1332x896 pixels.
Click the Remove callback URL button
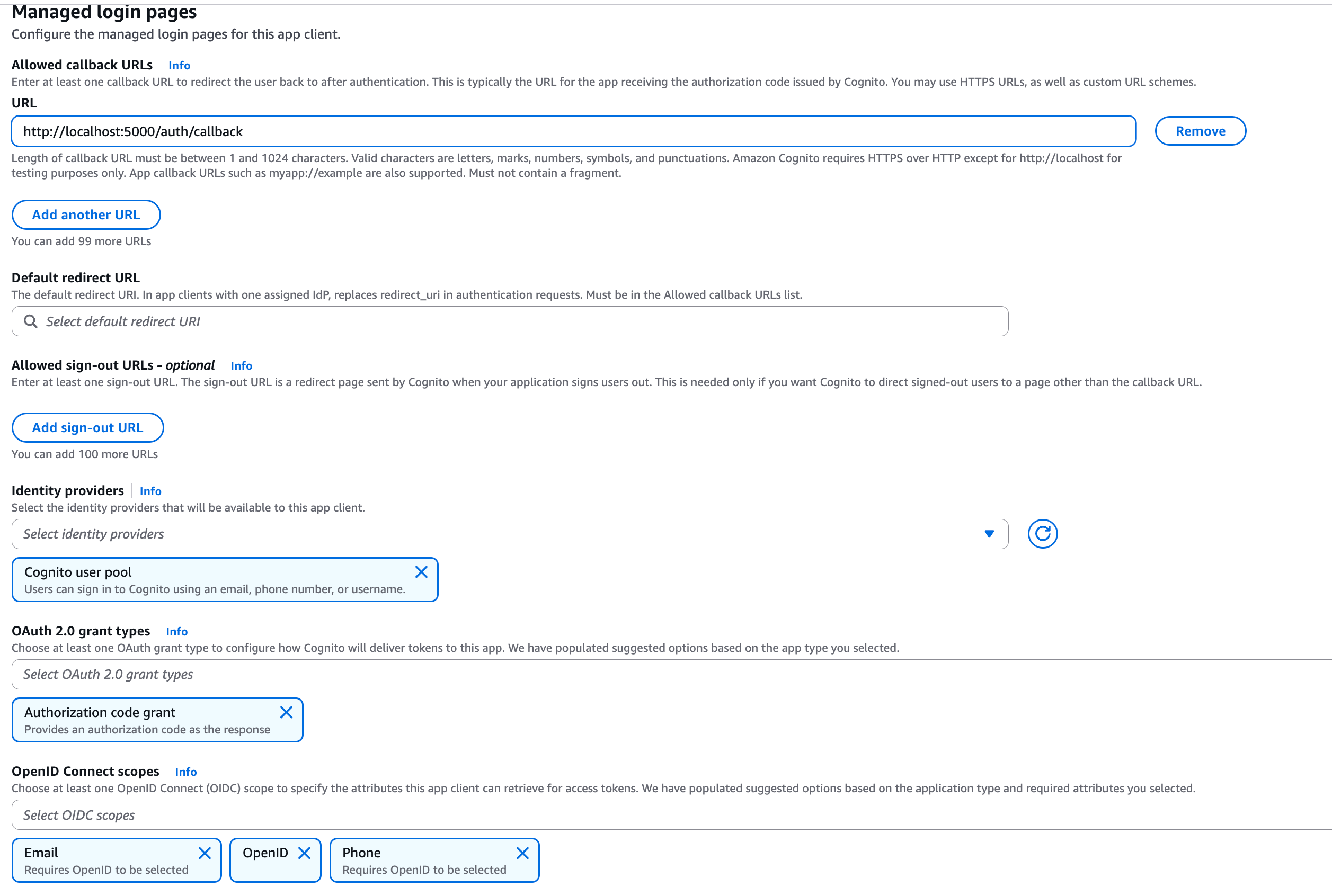tap(1200, 131)
